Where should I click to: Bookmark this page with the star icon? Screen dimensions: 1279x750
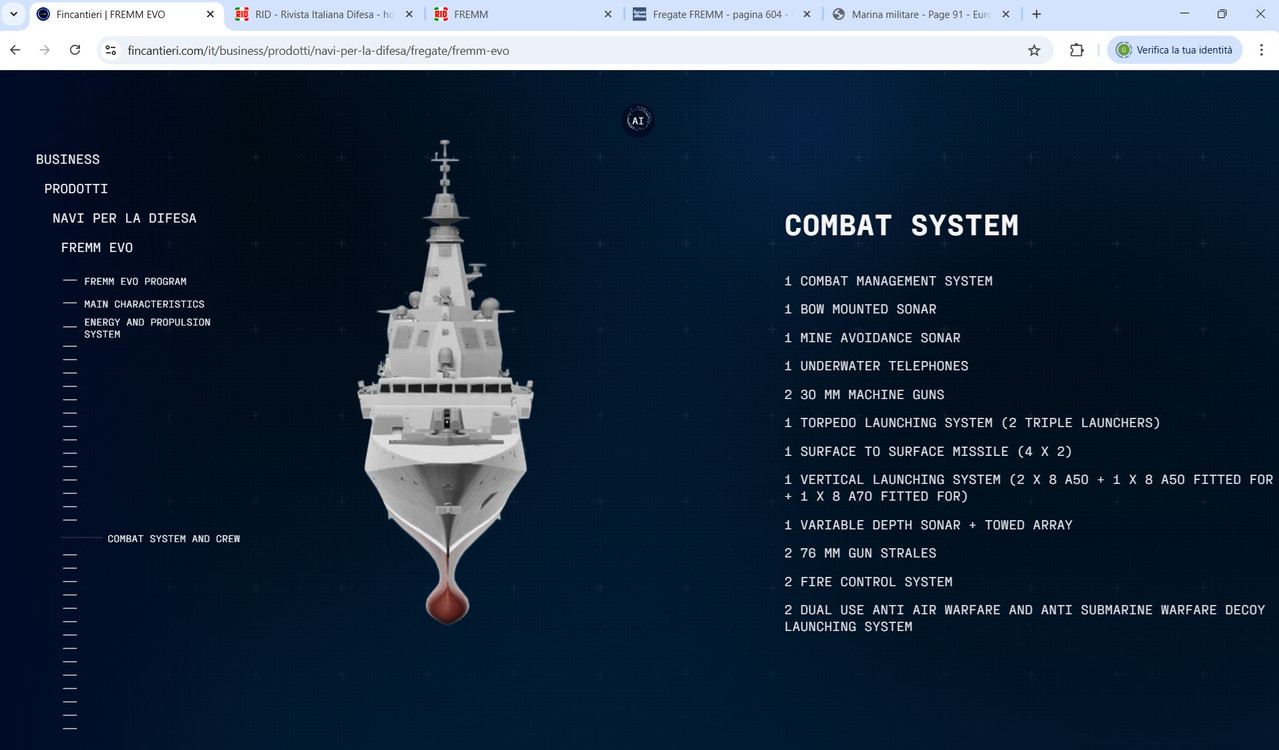pos(1034,50)
